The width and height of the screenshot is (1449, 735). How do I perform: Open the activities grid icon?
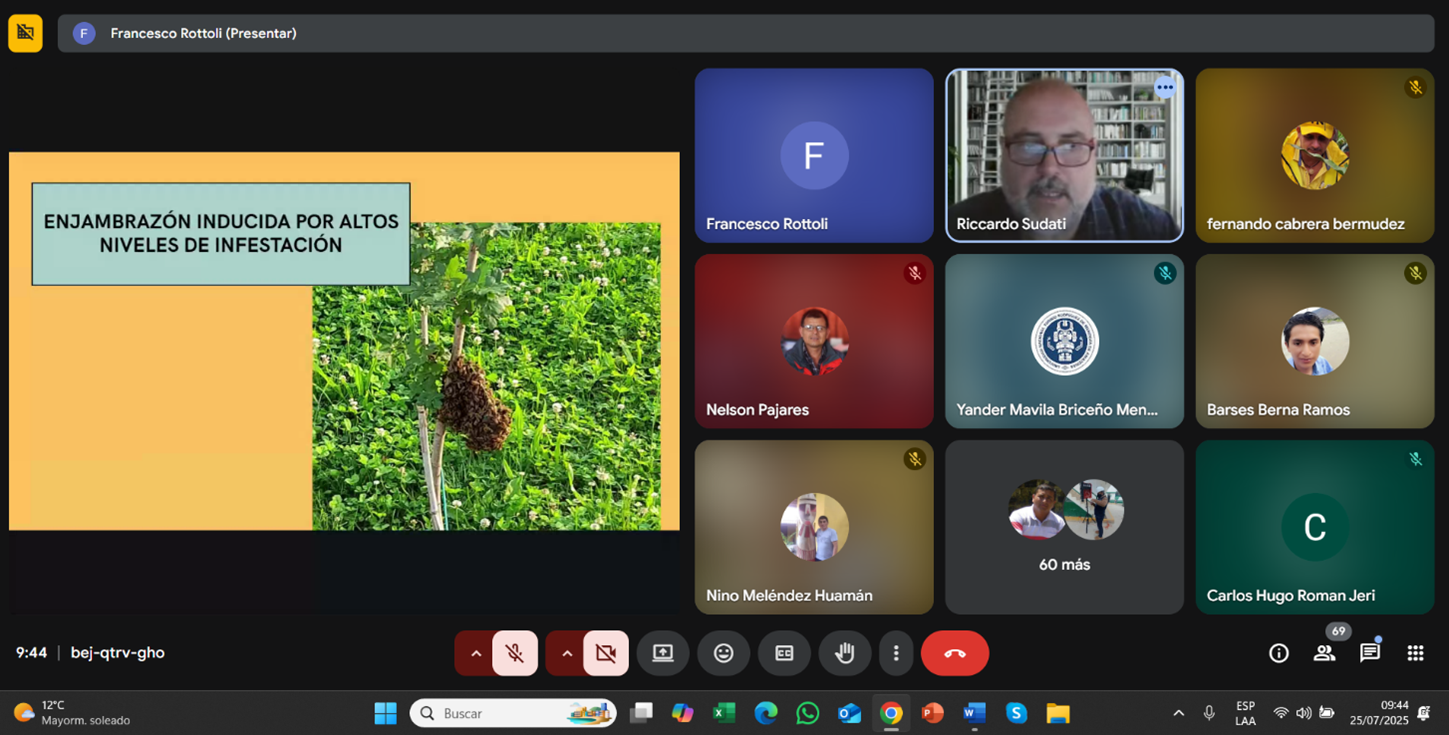point(1415,653)
